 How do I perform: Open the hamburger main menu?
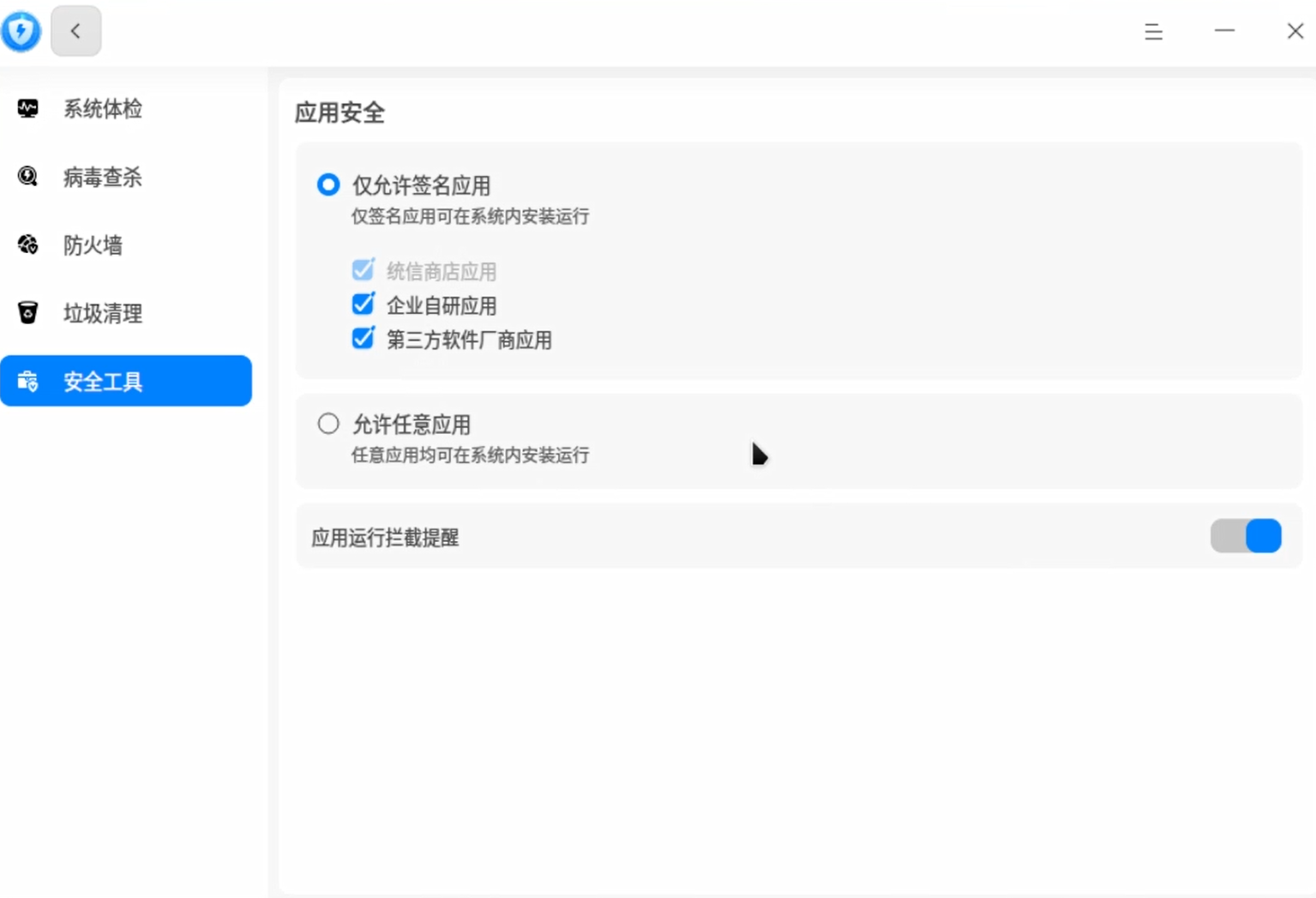click(x=1153, y=32)
